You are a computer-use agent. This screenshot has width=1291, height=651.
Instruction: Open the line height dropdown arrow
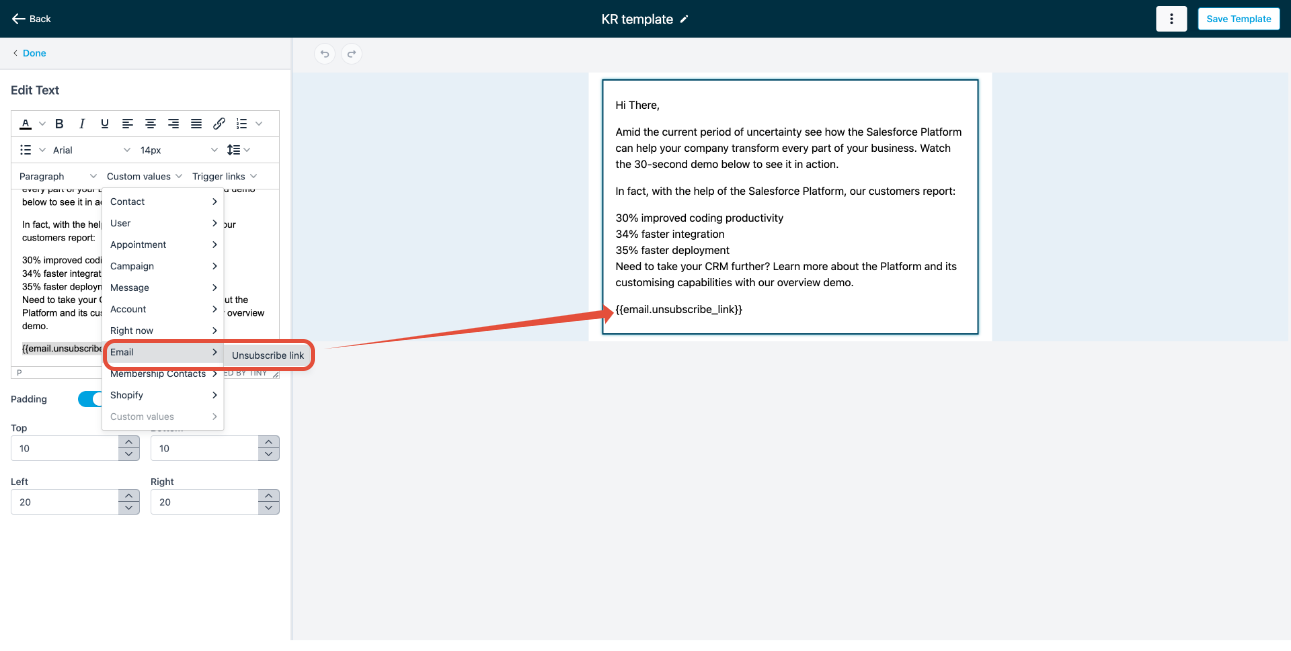tap(246, 150)
